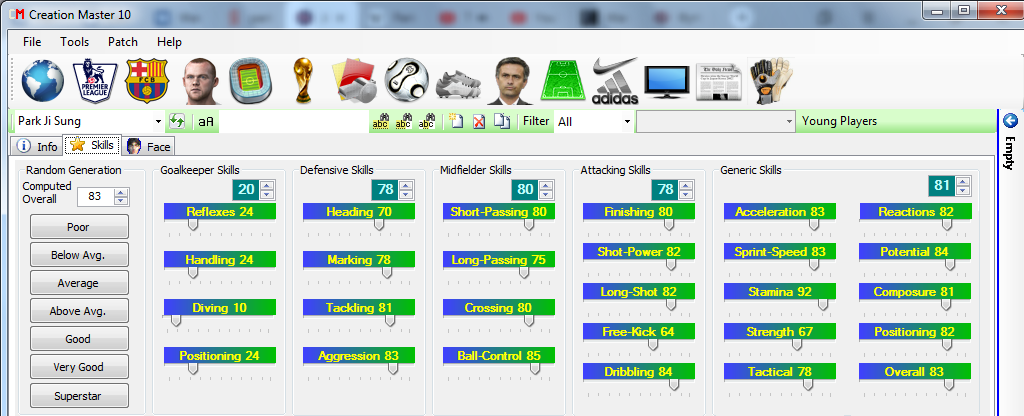
Task: Expand the Park Ji Sung player dropdown
Action: (158, 121)
